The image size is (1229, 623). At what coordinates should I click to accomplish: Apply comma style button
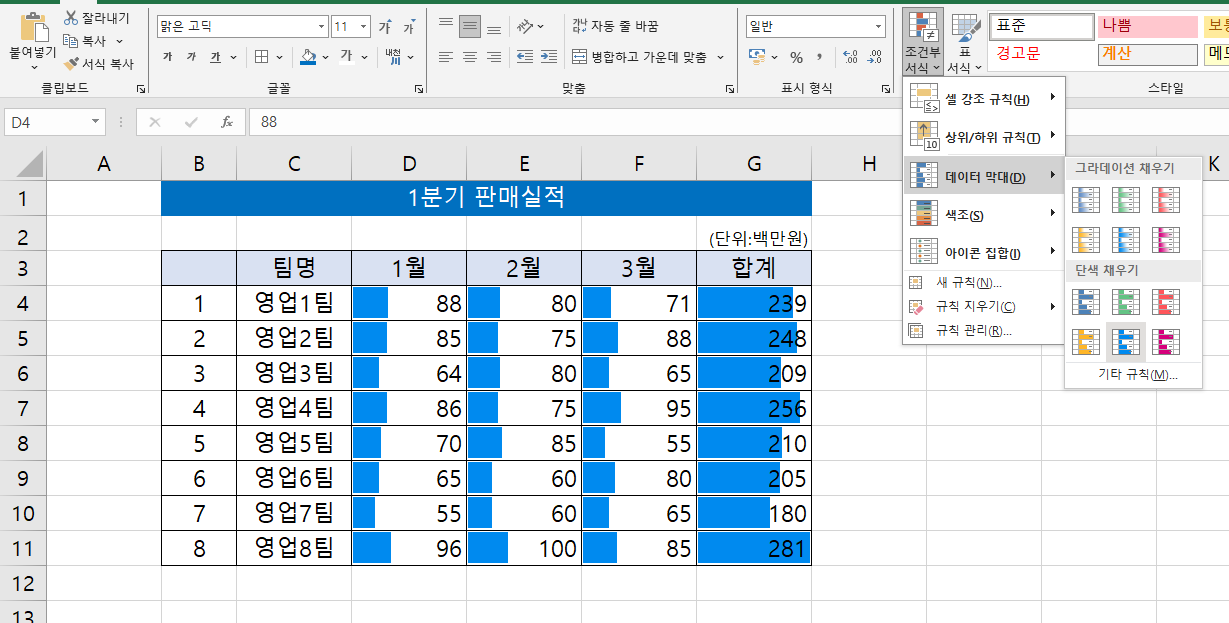pos(820,57)
